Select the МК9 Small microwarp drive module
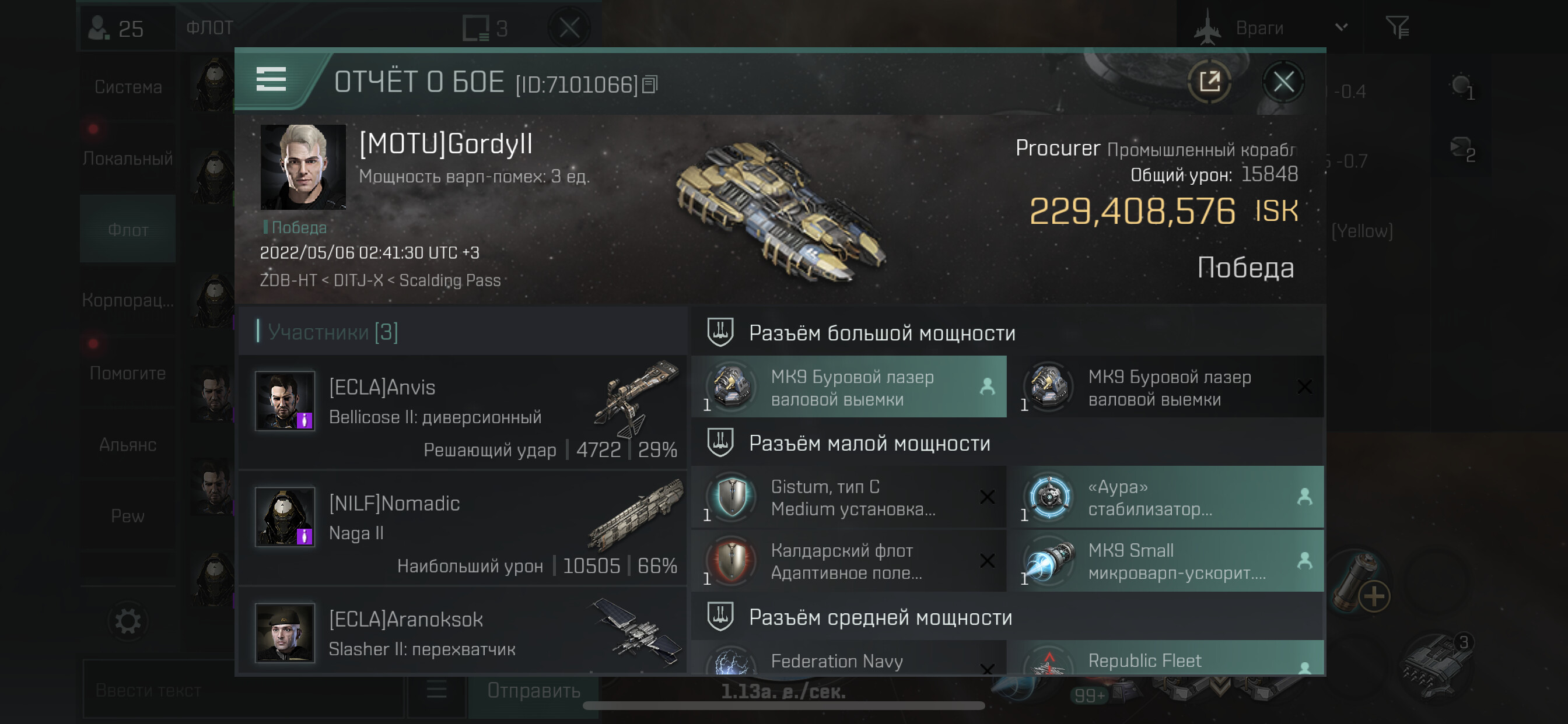This screenshot has width=1568, height=724. point(1165,561)
